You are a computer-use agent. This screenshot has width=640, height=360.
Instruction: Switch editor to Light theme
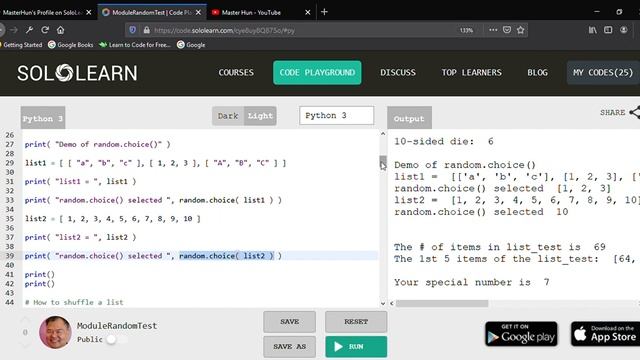click(260, 116)
